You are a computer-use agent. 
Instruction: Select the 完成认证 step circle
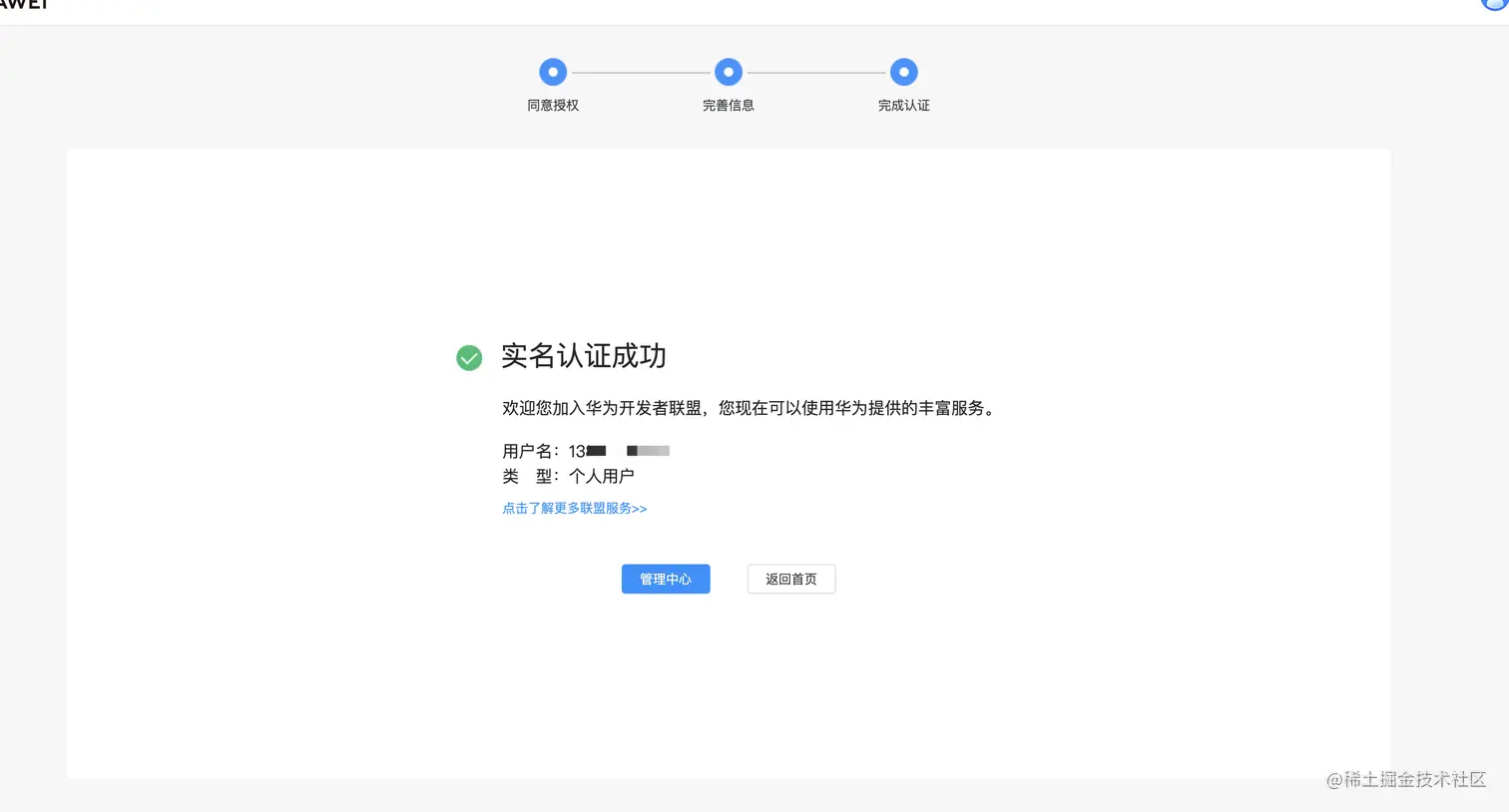point(904,72)
